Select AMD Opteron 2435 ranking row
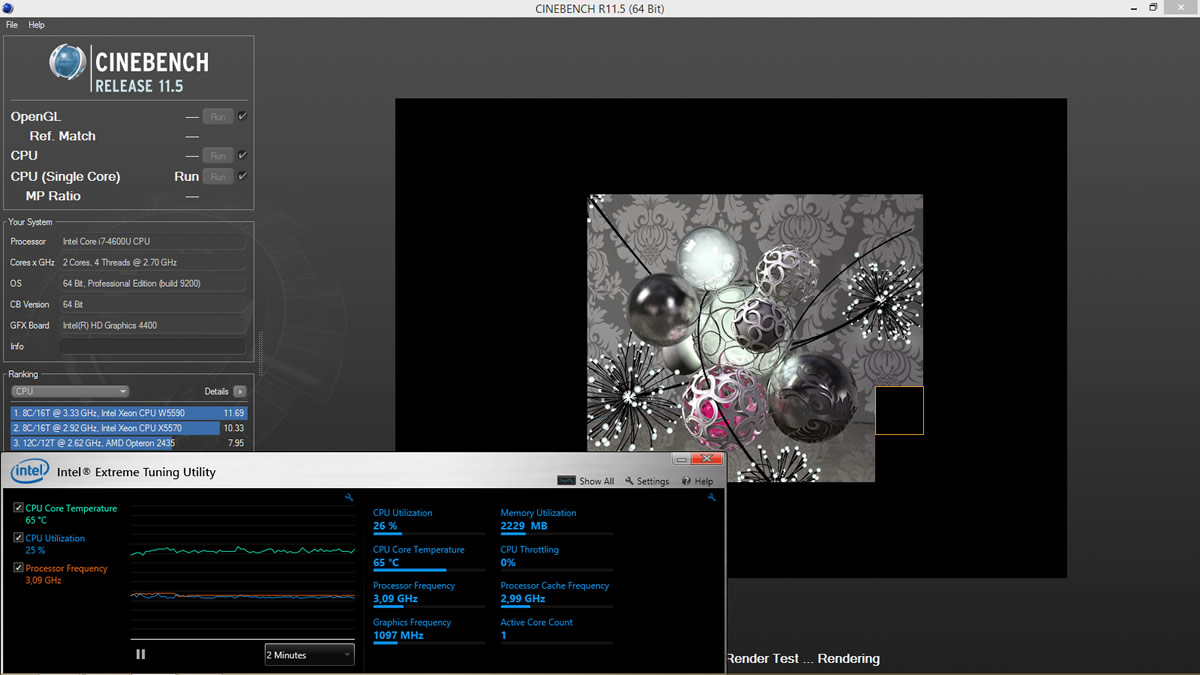The image size is (1200, 675). pos(128,442)
